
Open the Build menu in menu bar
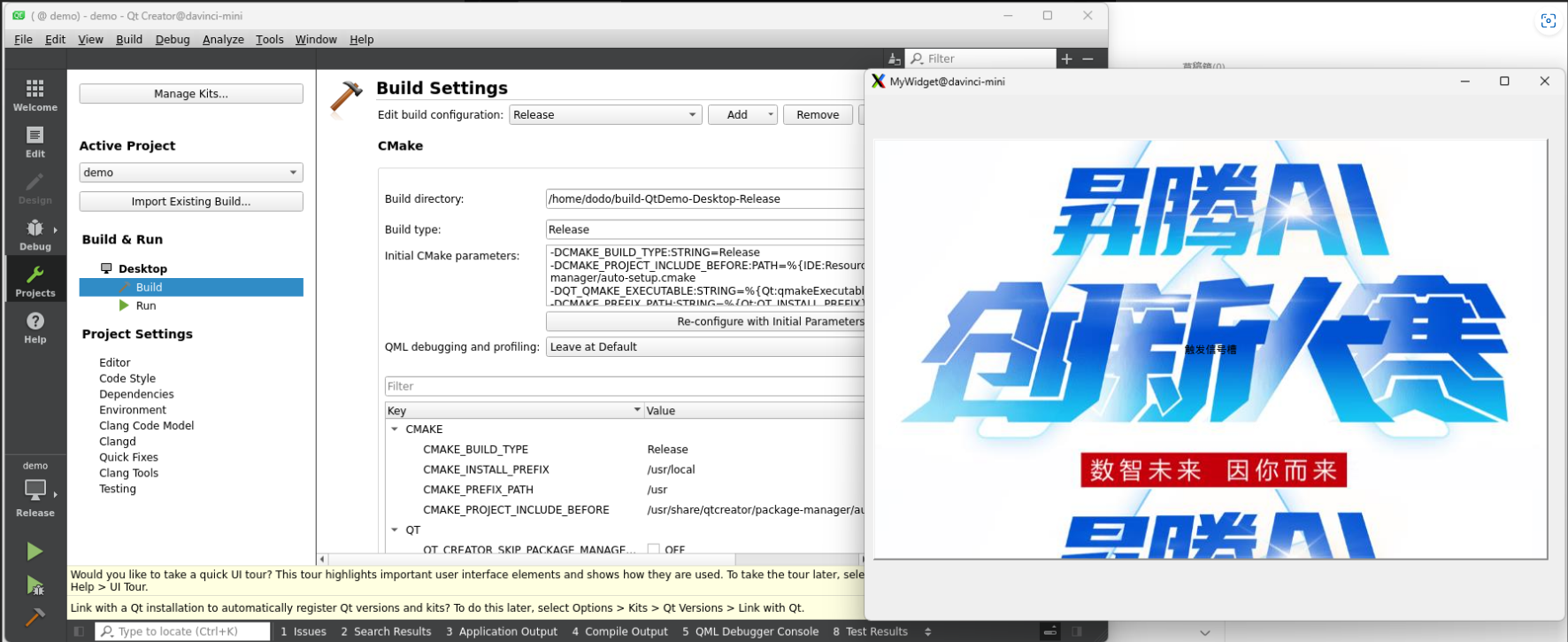coord(129,40)
